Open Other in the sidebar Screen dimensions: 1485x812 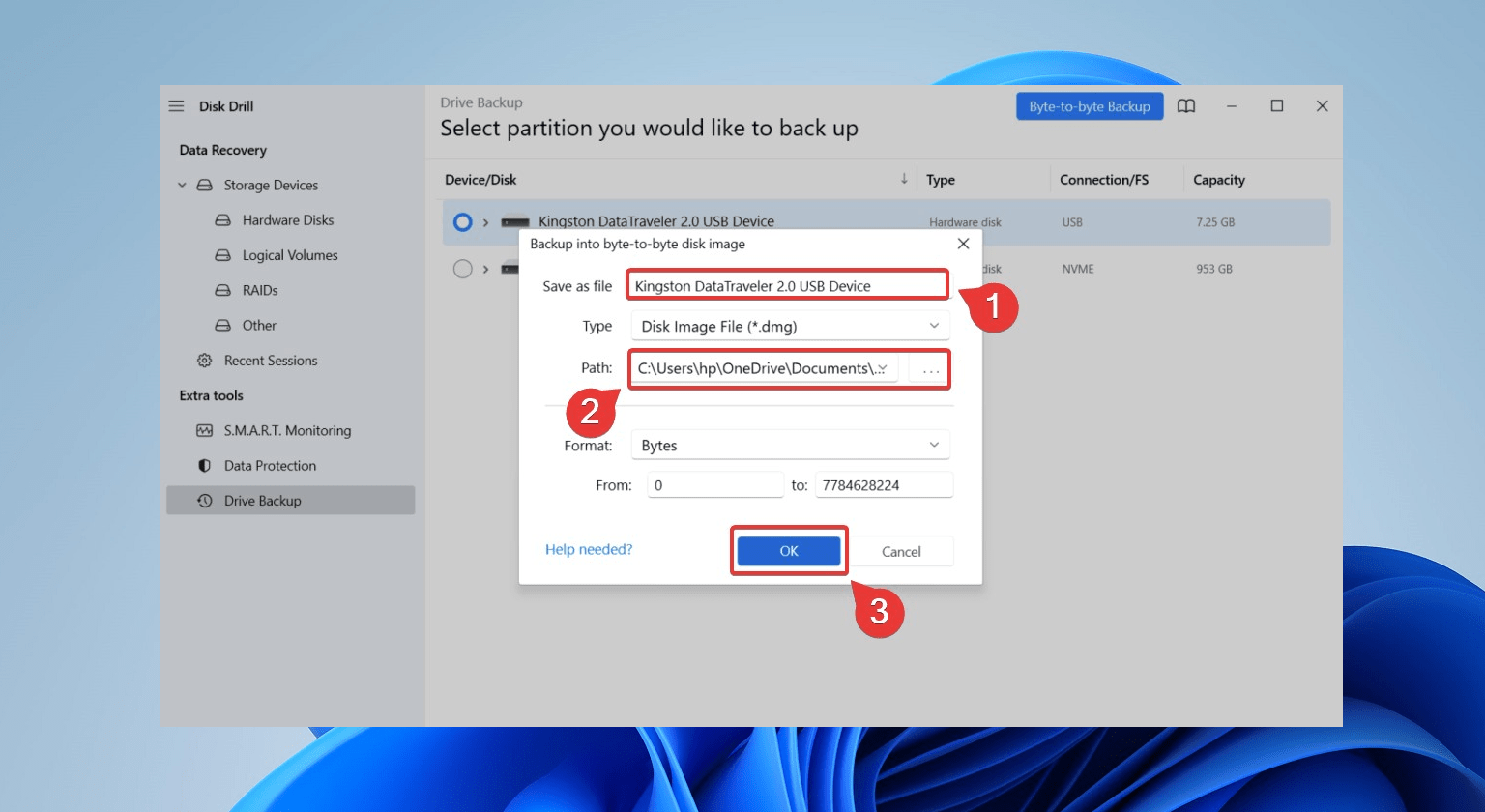coord(259,326)
